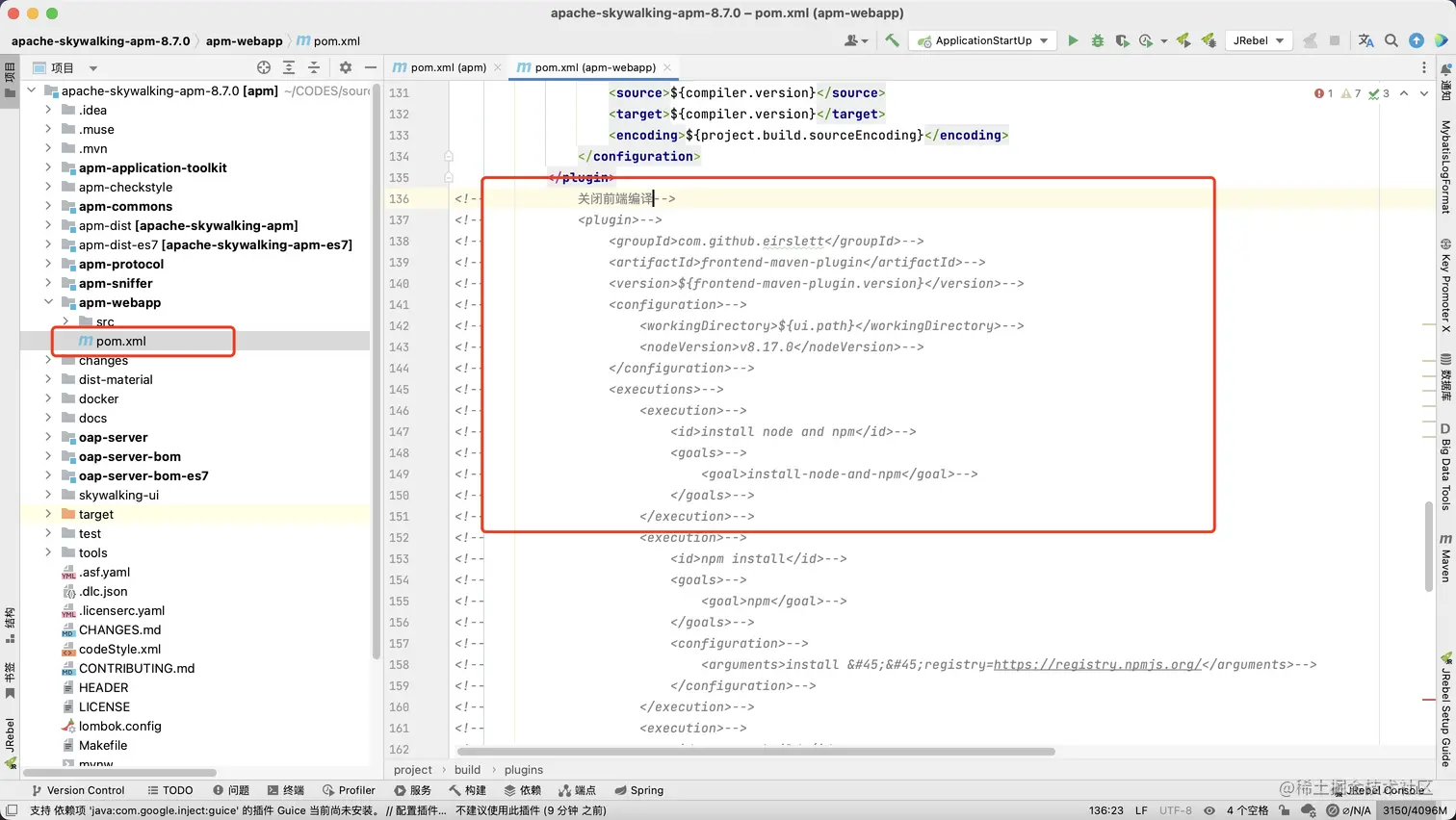Toggle the ∅/N/A status indicator
Image resolution: width=1456 pixels, height=820 pixels.
(1348, 810)
